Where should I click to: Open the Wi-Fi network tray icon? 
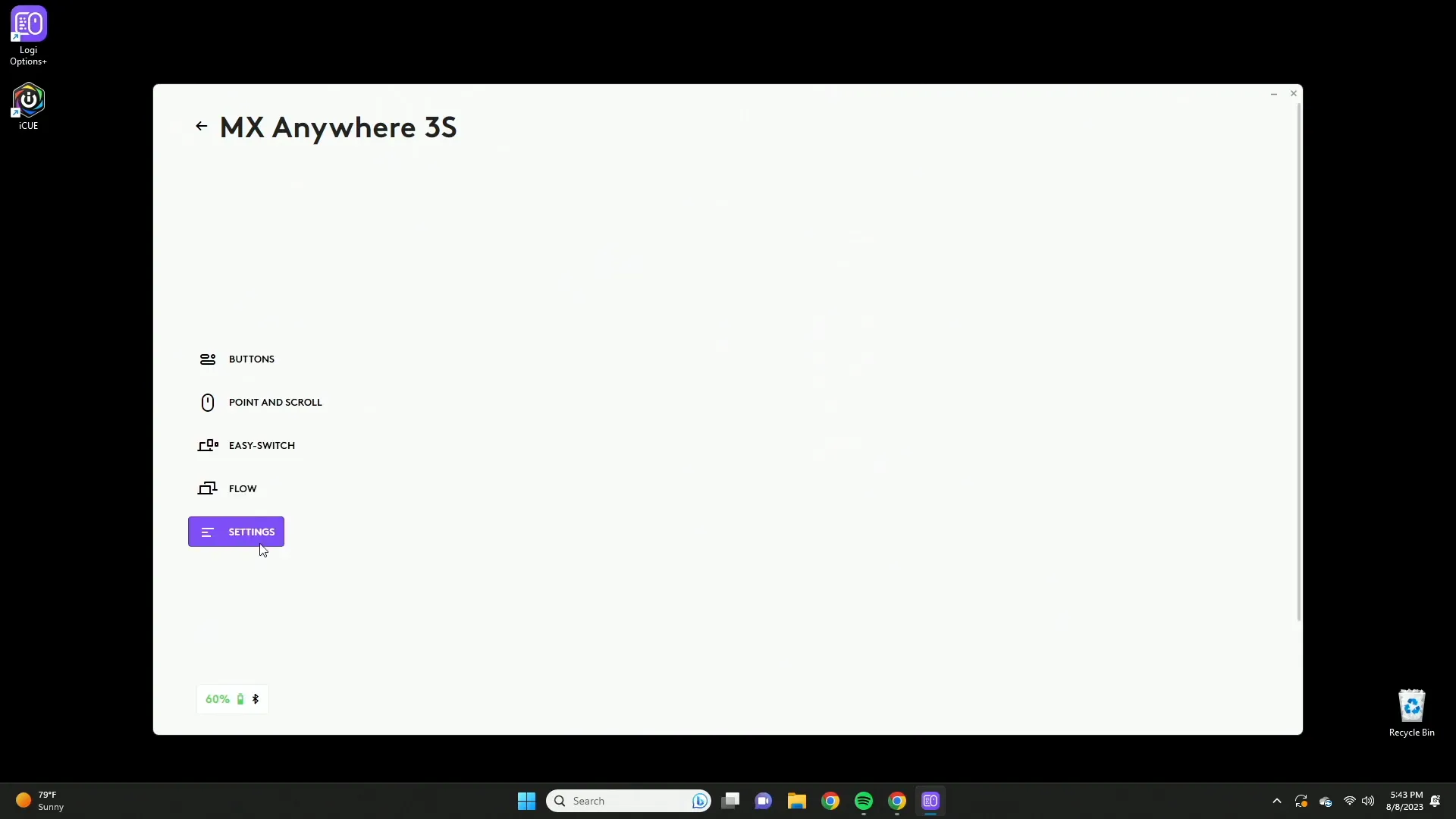1350,801
